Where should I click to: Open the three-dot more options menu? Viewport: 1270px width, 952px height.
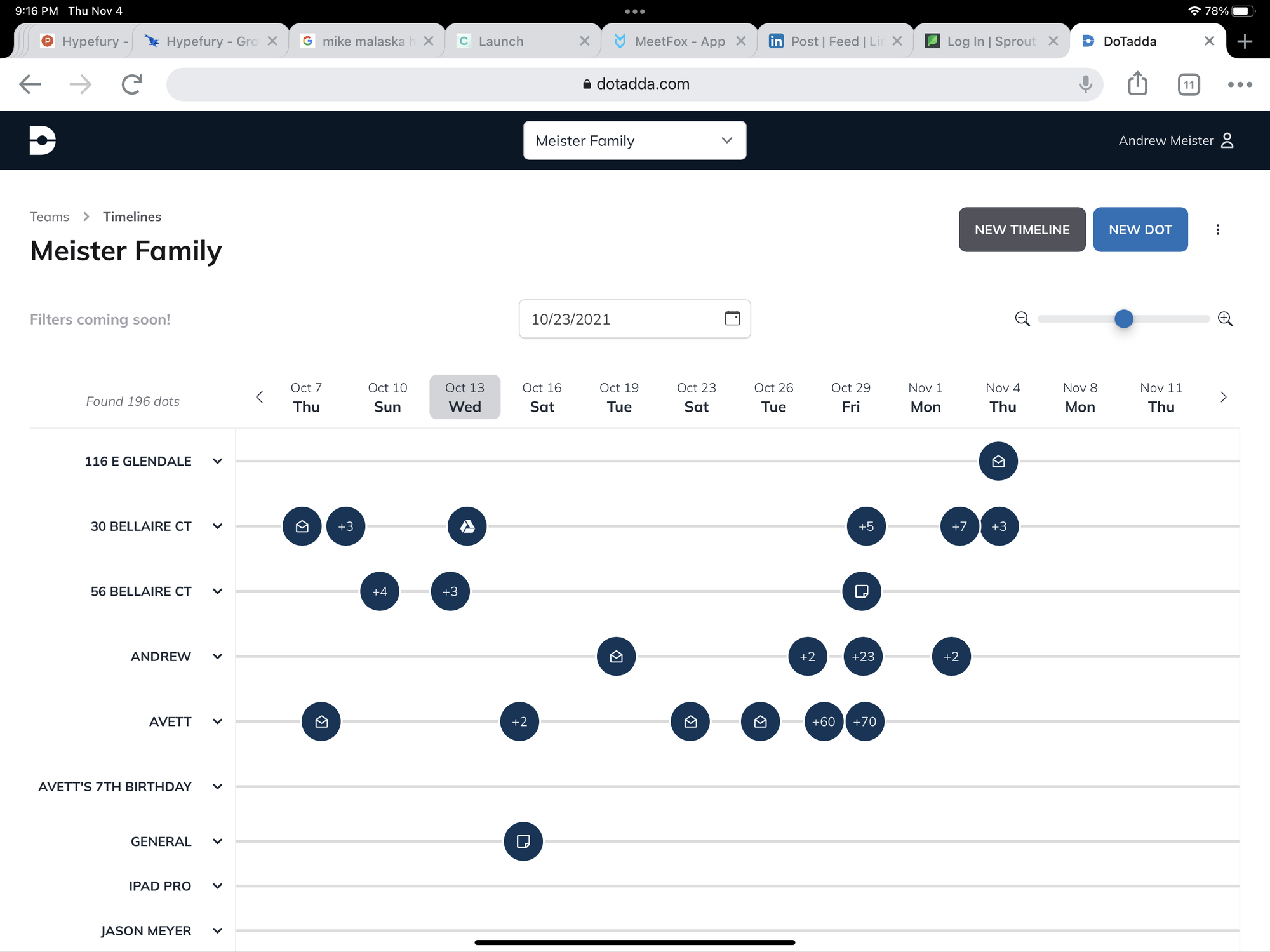click(x=1217, y=230)
